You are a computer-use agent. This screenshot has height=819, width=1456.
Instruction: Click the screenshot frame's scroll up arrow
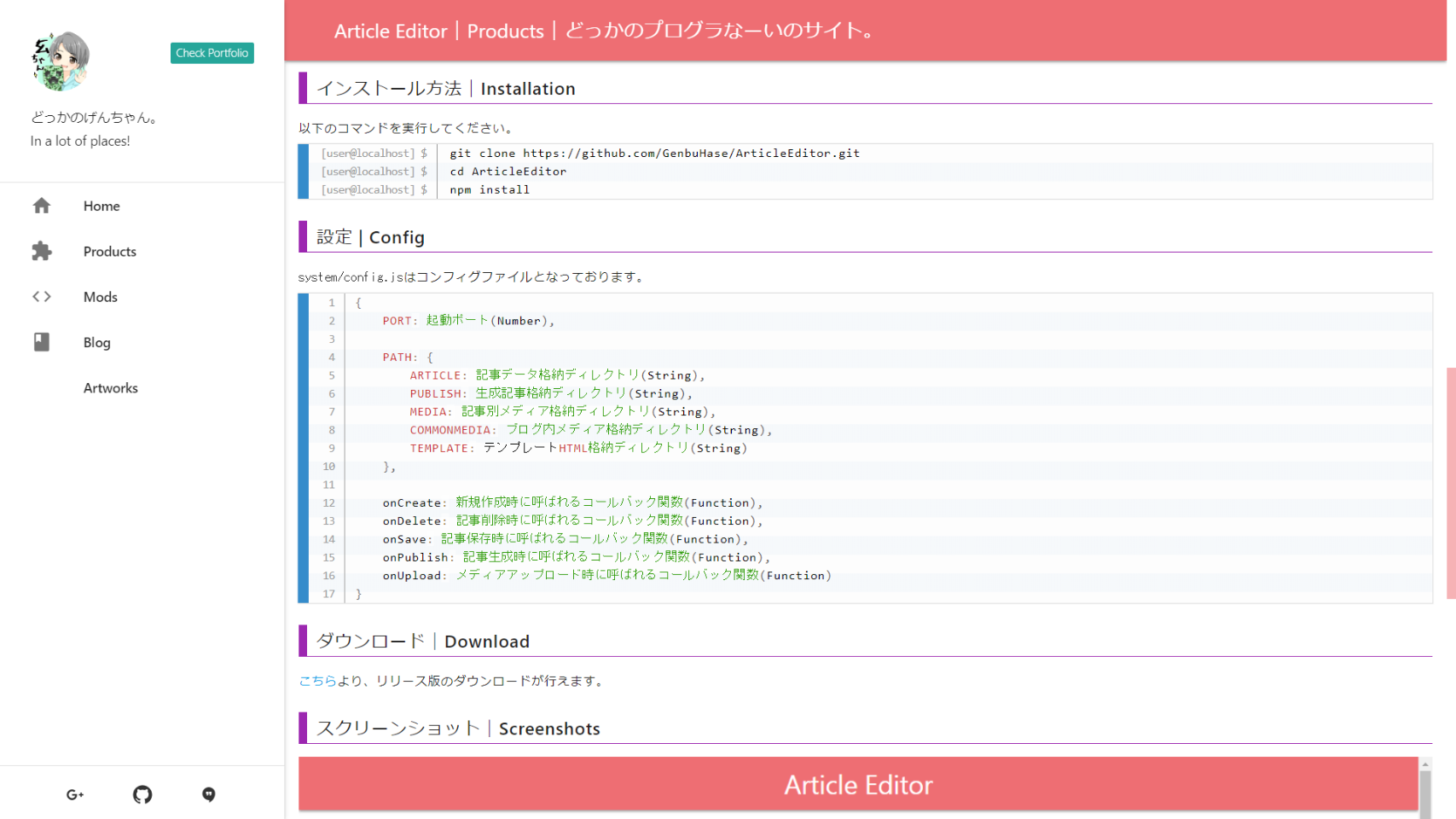[x=1425, y=764]
